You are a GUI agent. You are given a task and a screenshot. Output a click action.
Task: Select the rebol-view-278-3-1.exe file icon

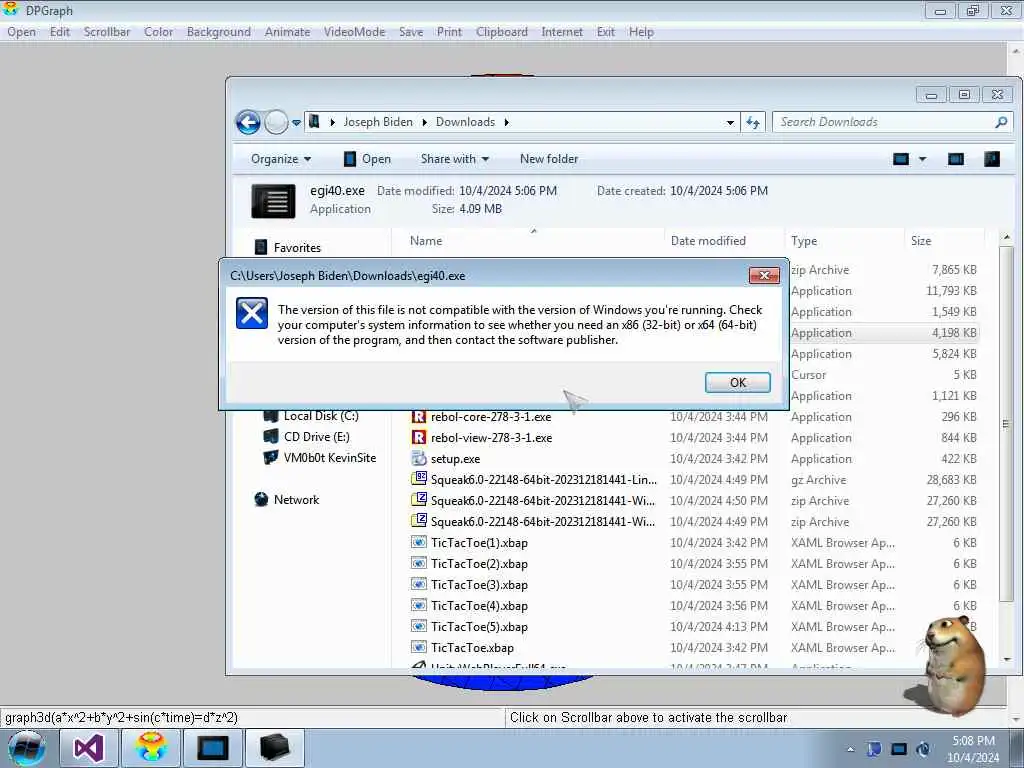[x=419, y=438]
